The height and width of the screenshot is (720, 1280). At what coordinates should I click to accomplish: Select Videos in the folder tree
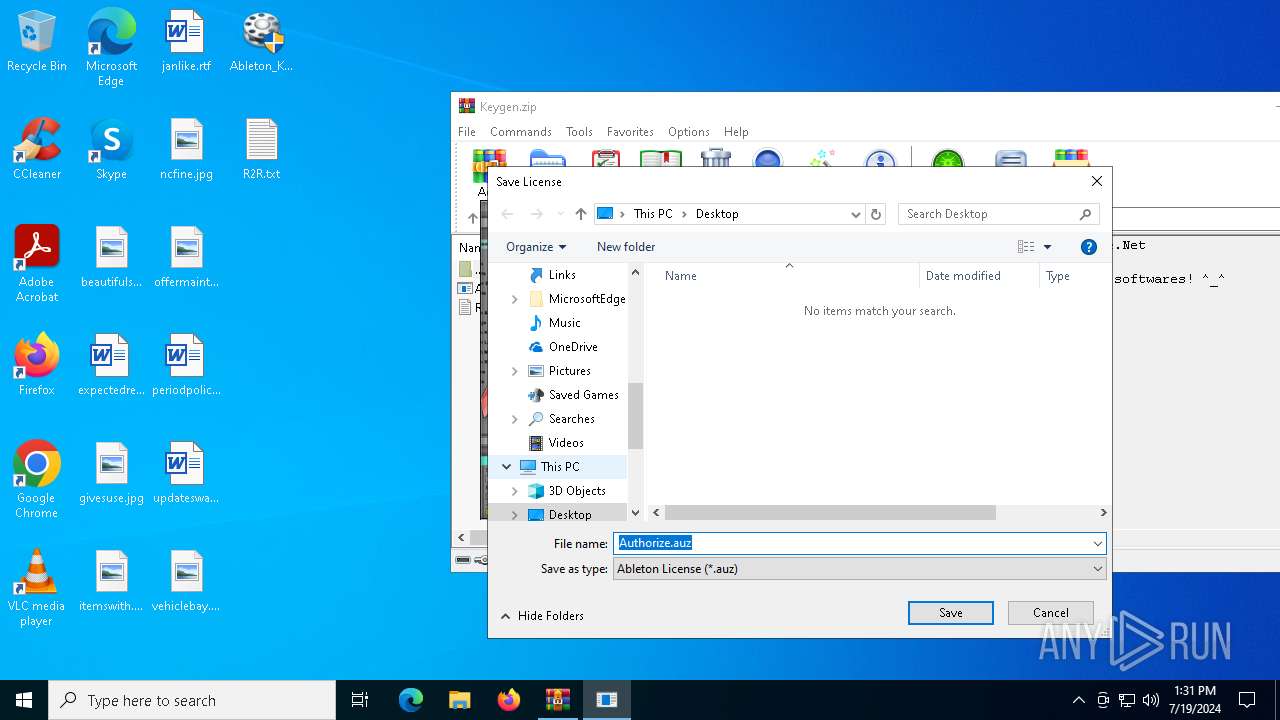point(566,443)
